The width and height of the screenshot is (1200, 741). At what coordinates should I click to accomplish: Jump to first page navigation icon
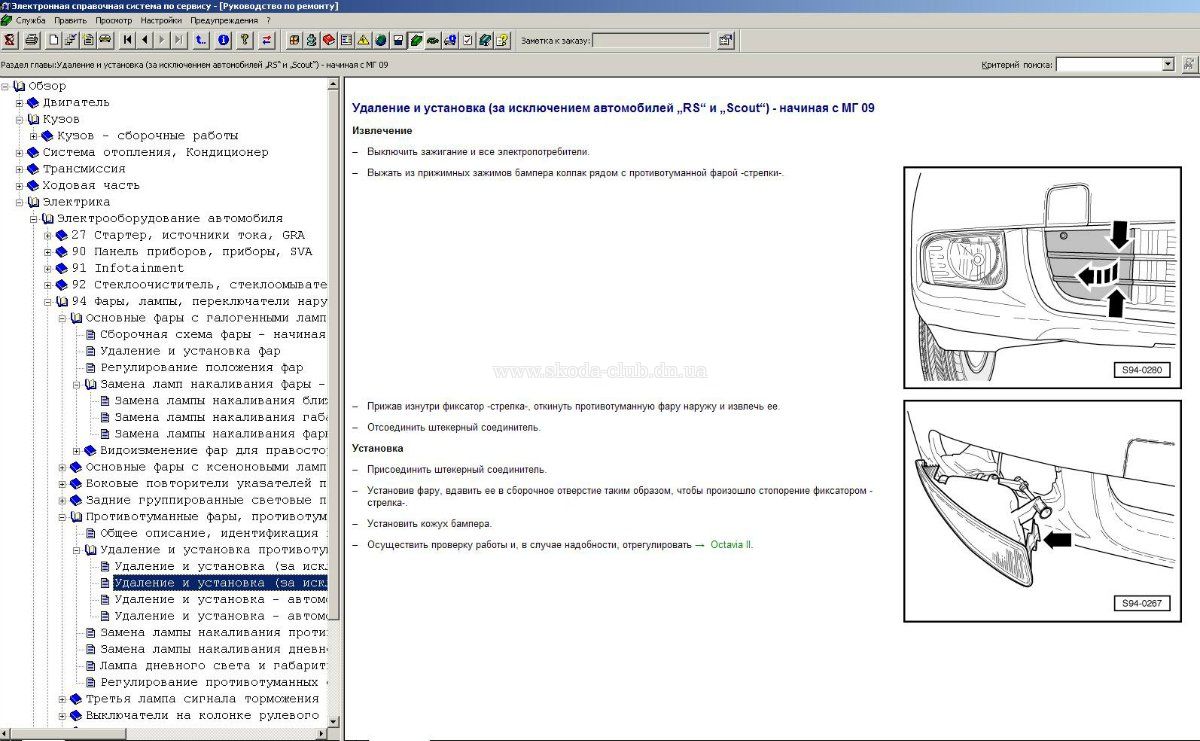[128, 40]
